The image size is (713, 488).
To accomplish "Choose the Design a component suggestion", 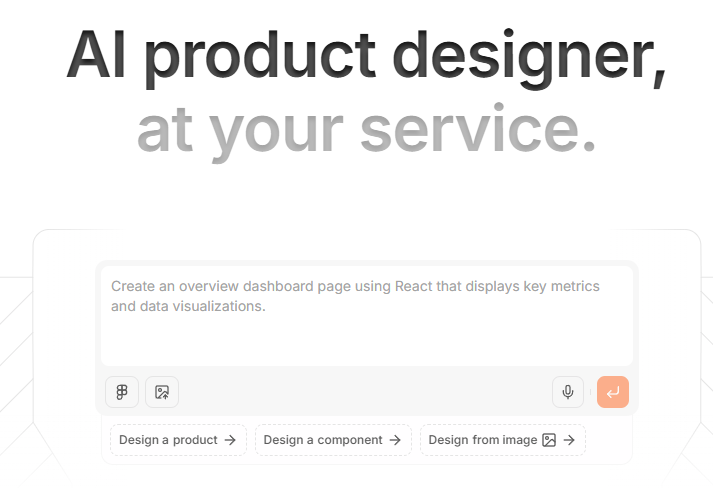I will click(x=333, y=440).
